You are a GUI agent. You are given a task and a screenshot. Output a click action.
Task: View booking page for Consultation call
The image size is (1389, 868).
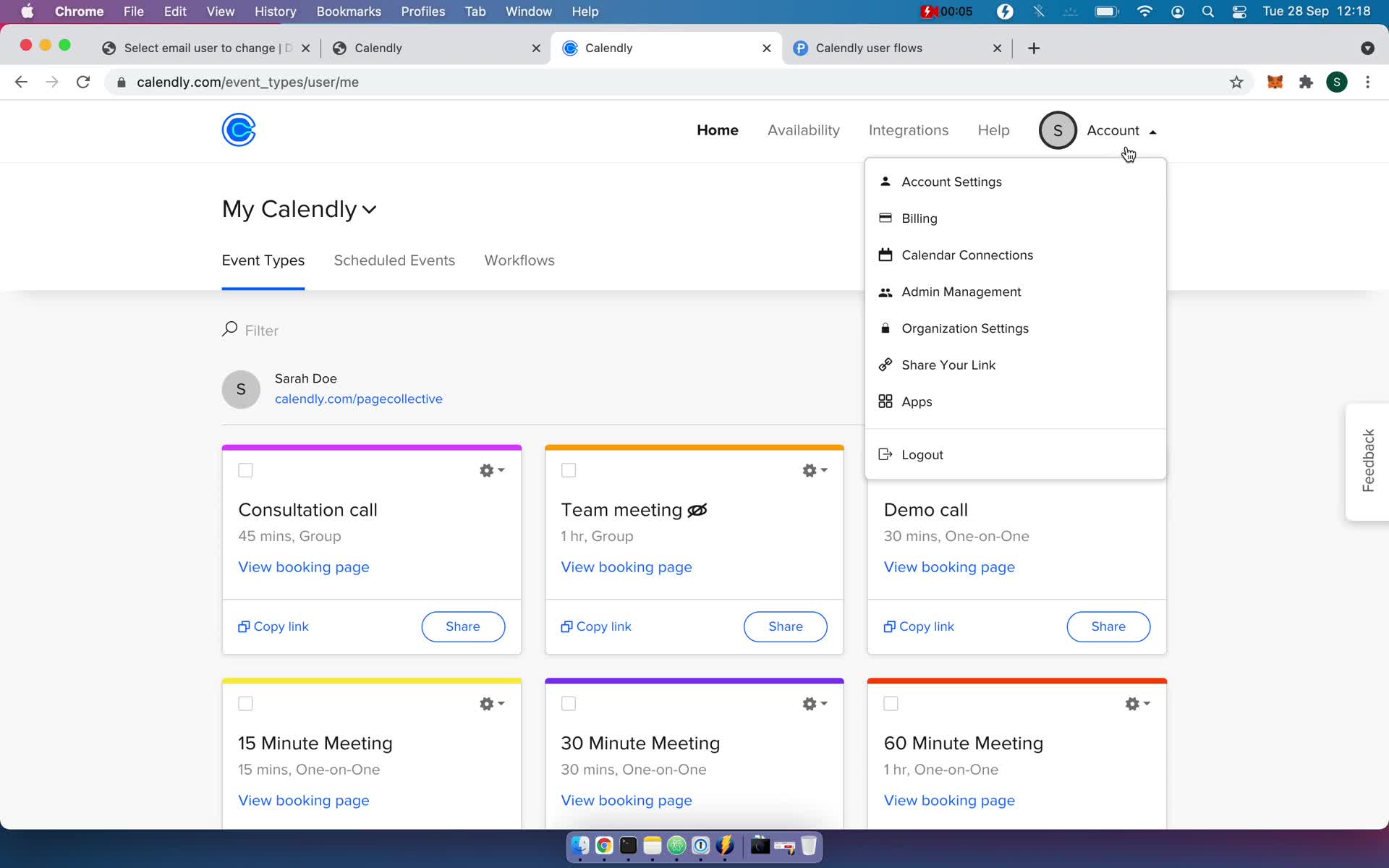tap(304, 567)
